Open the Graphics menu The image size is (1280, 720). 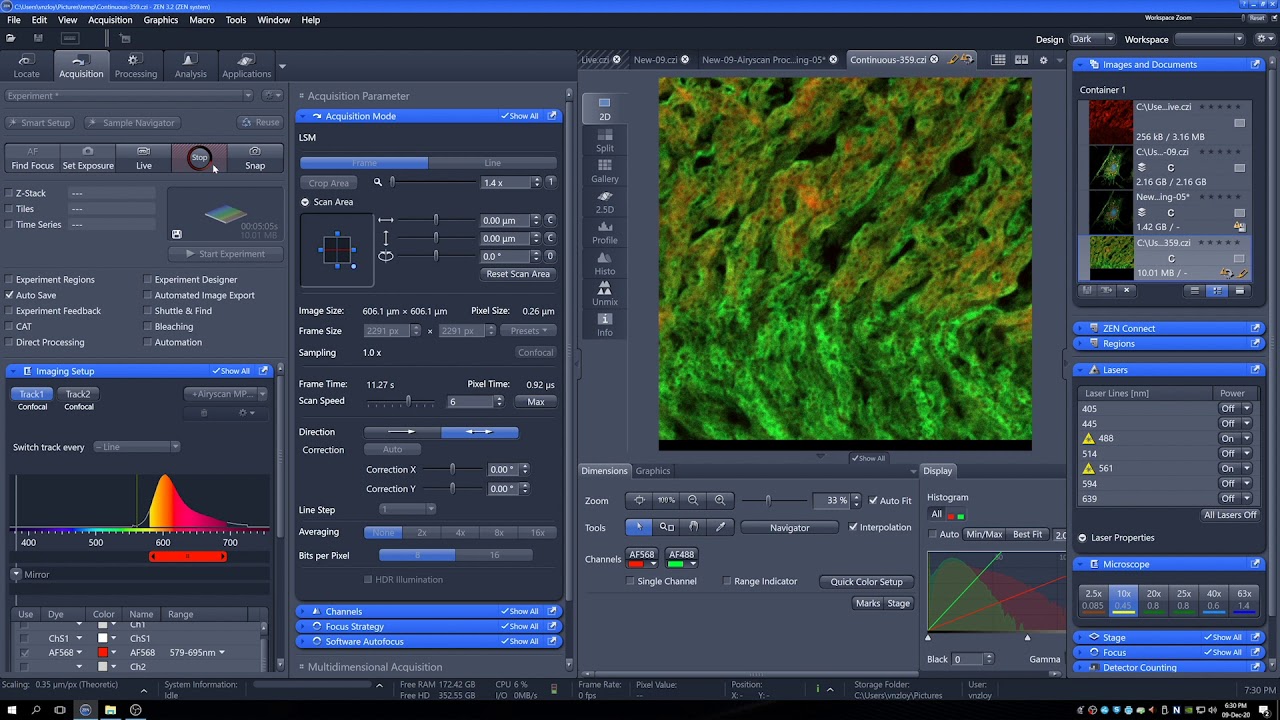pyautogui.click(x=160, y=20)
